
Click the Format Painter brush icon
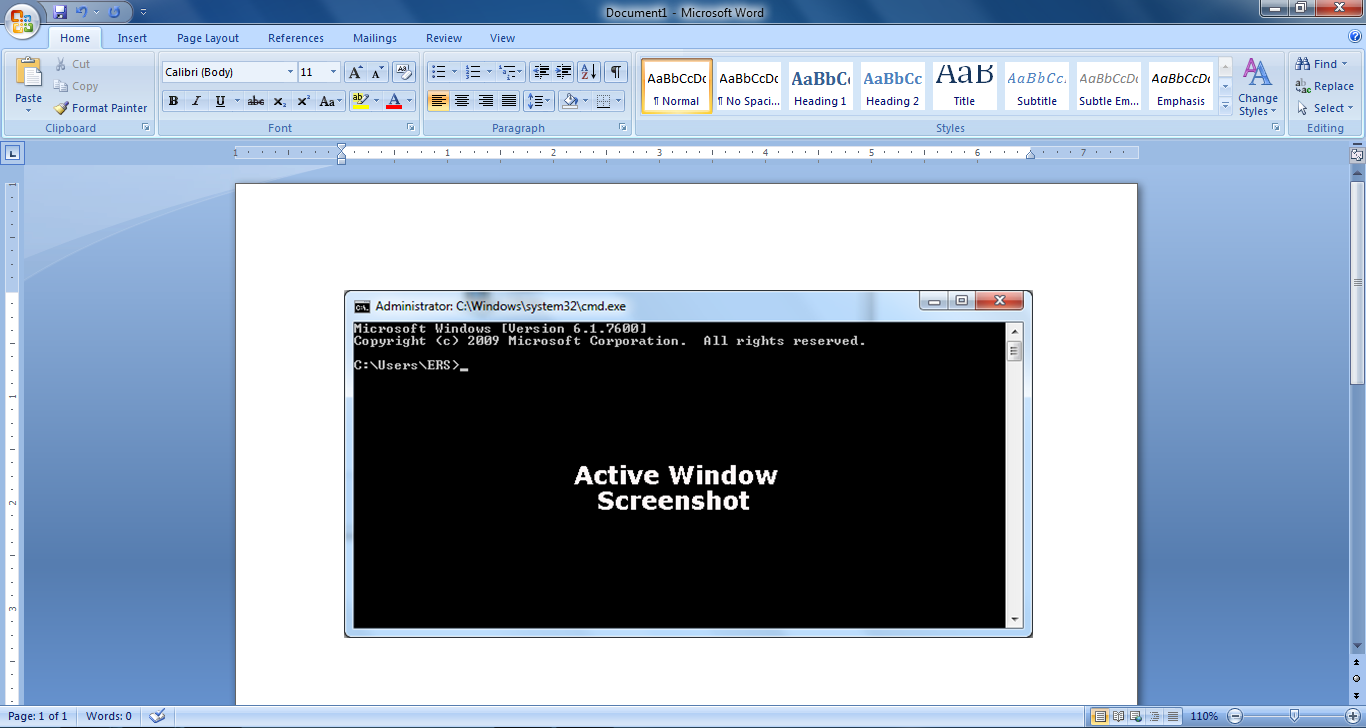click(61, 108)
